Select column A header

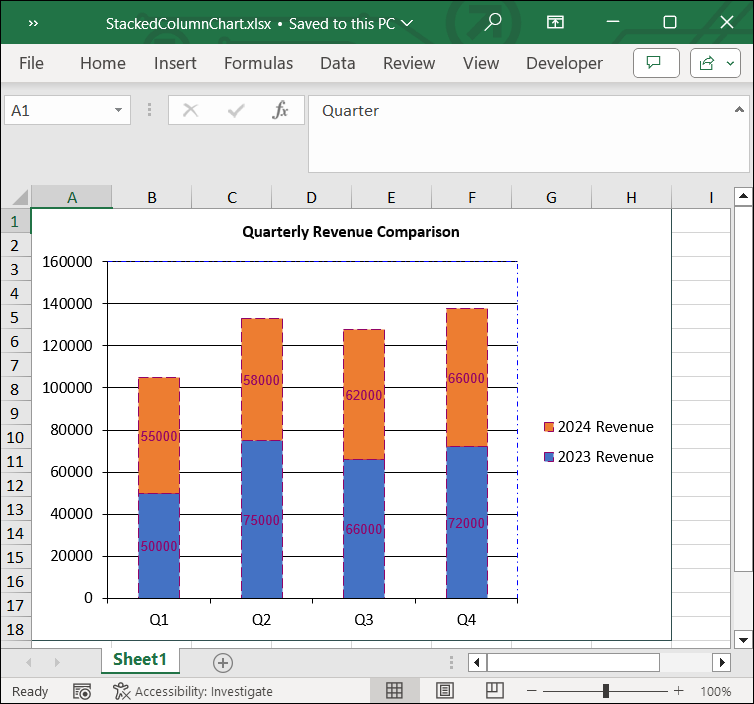pos(72,197)
